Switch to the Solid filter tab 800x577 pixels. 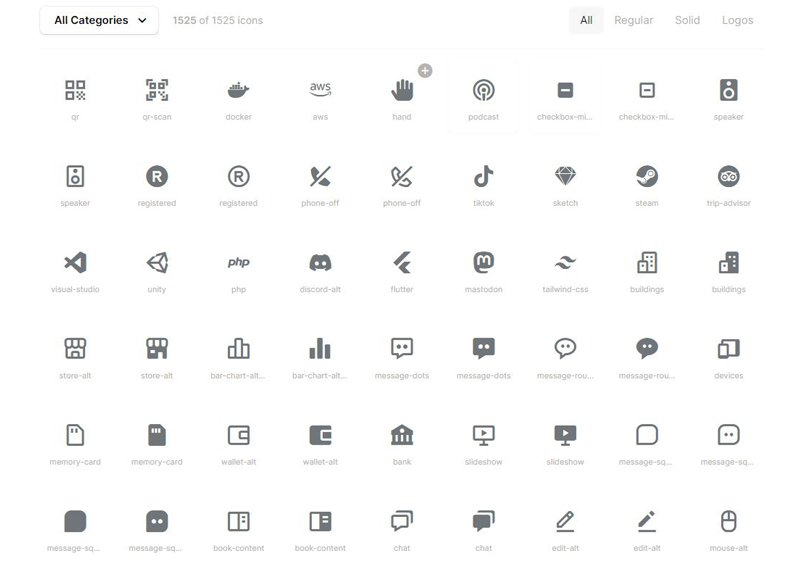pos(687,20)
